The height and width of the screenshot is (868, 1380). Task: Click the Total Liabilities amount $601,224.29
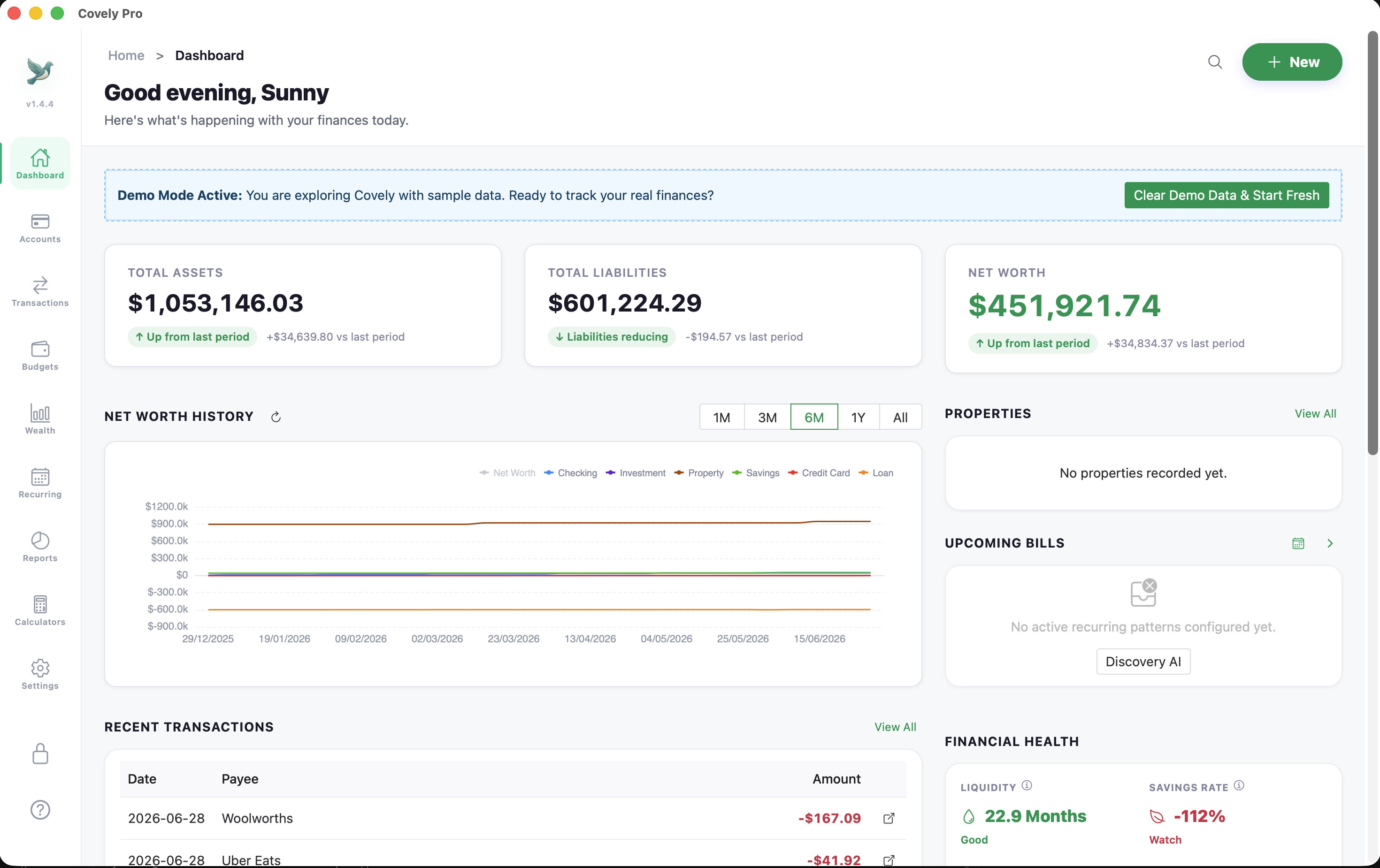624,303
